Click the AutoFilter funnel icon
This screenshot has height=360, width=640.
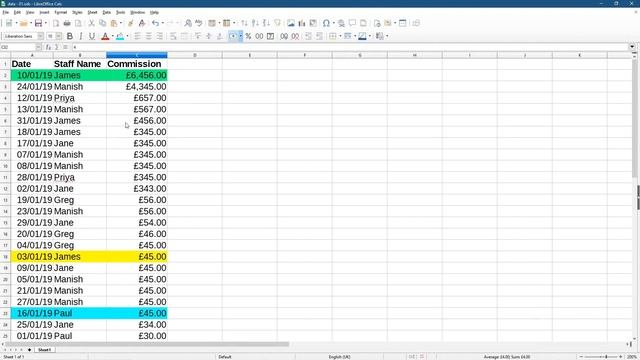[x=278, y=23]
